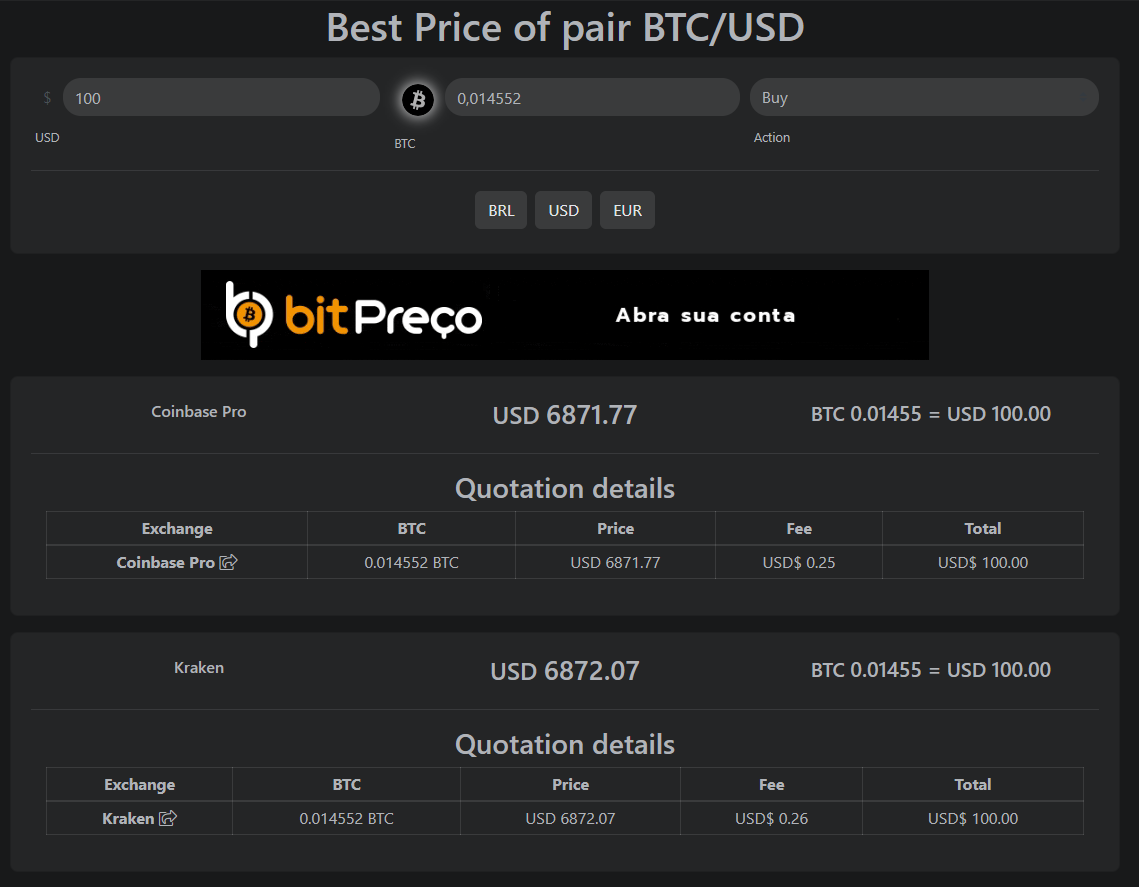Click Coinbase Pro's Total column header
This screenshot has width=1139, height=887.
tap(982, 529)
